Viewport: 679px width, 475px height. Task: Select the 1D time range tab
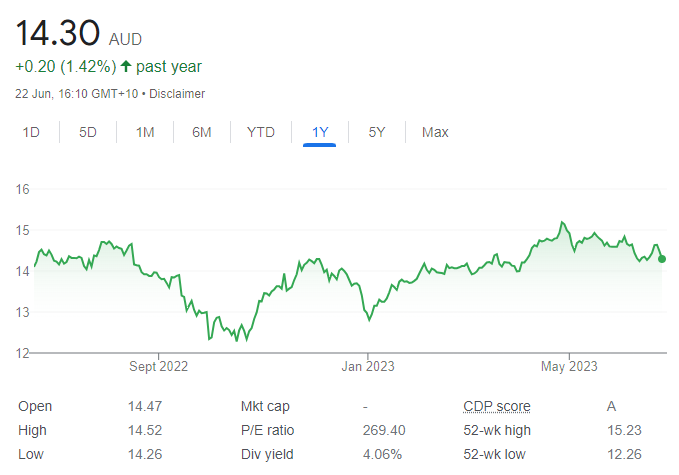click(x=31, y=132)
